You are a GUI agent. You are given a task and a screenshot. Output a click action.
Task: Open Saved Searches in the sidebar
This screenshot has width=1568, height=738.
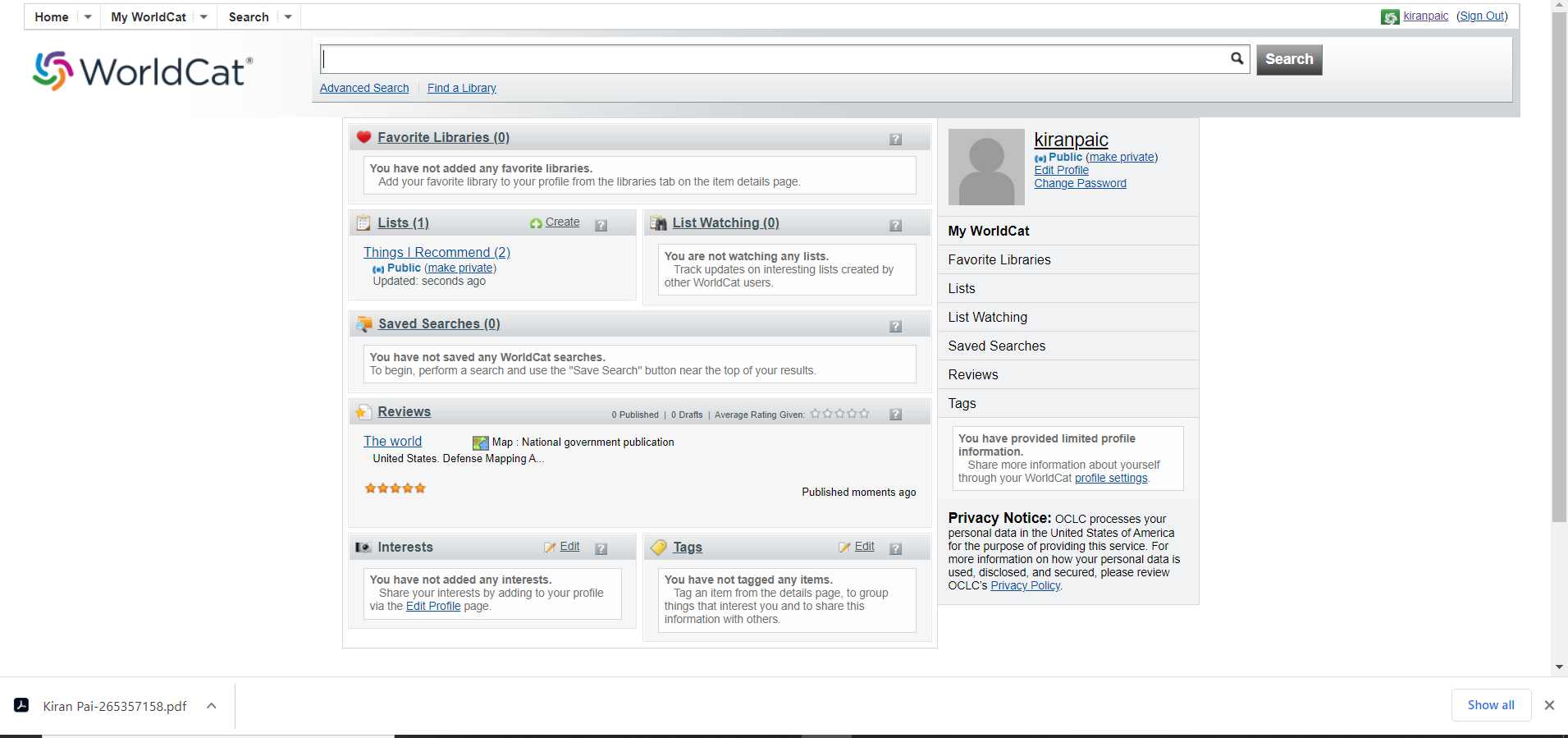pos(996,346)
